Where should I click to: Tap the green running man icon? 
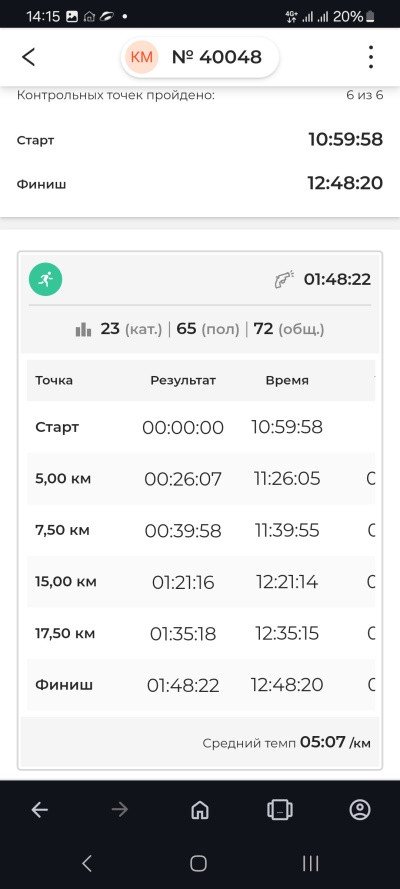(46, 279)
